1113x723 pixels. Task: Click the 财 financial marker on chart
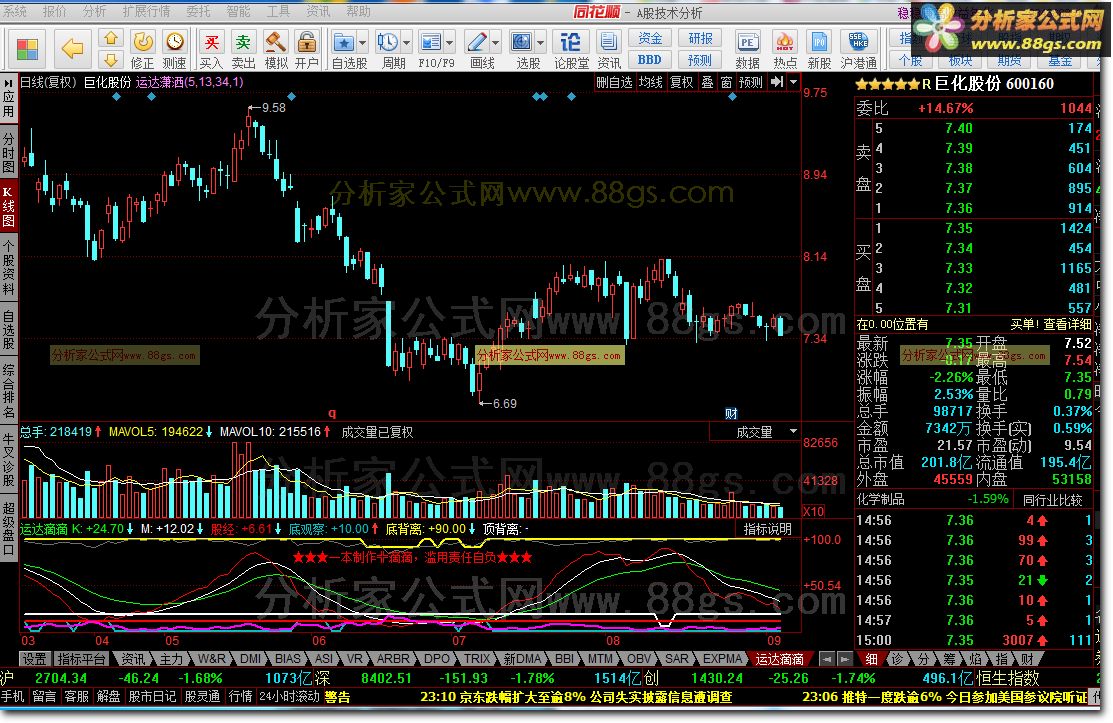coord(731,414)
